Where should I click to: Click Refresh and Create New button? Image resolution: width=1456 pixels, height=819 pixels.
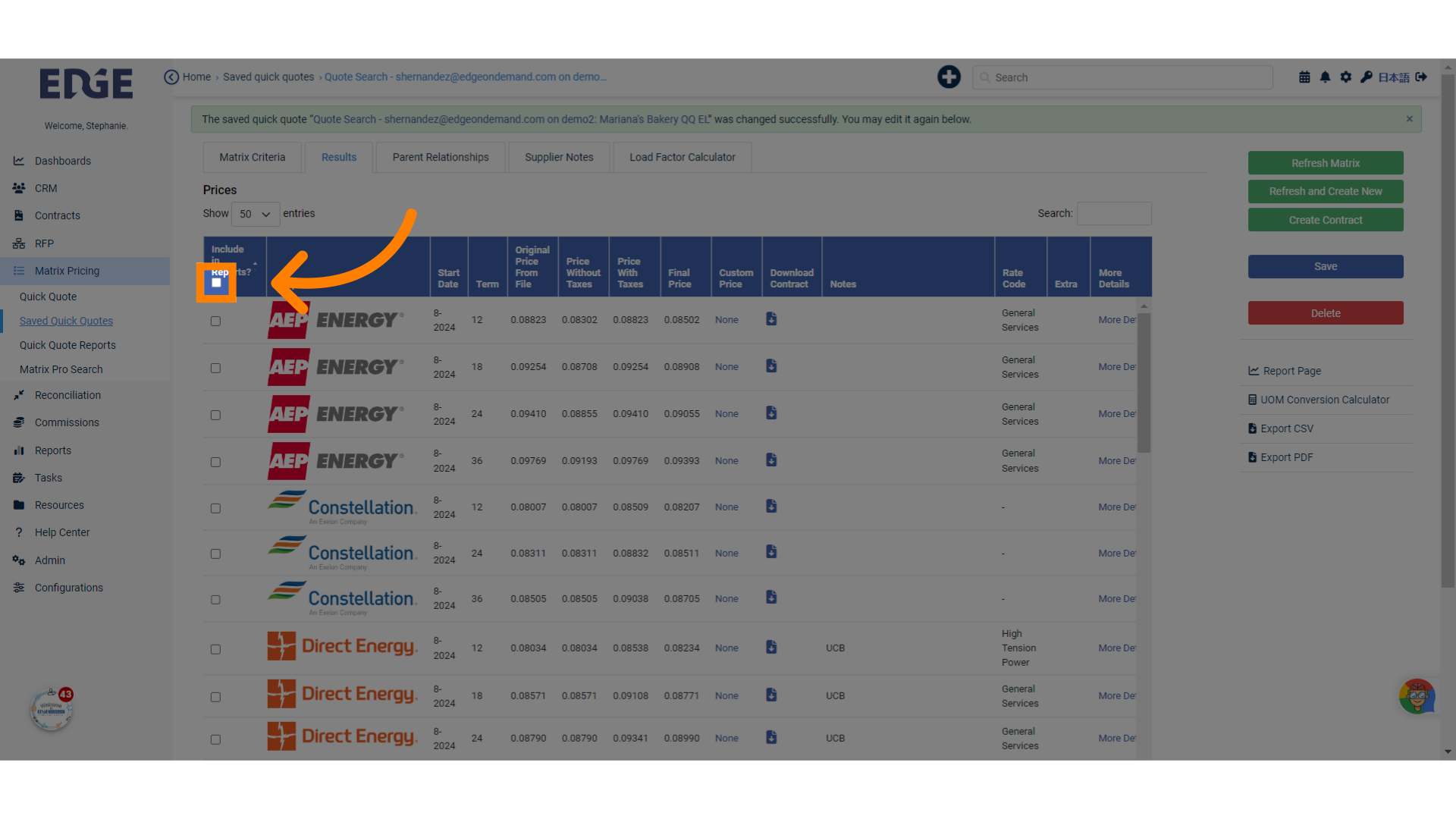coord(1326,191)
